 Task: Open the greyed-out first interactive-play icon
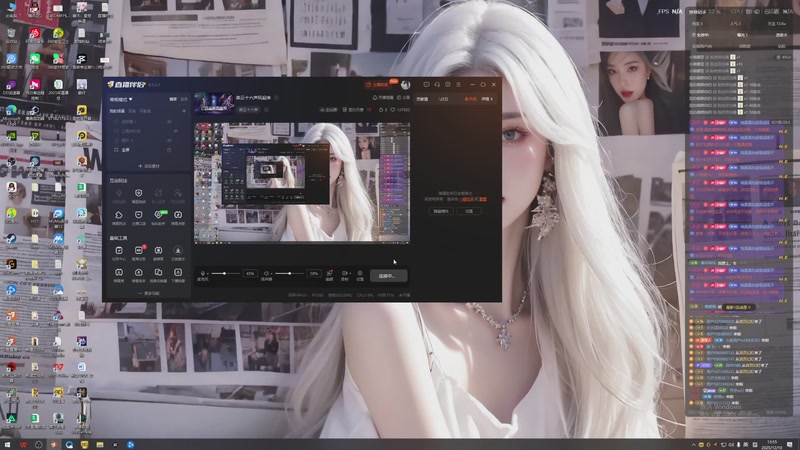118,195
